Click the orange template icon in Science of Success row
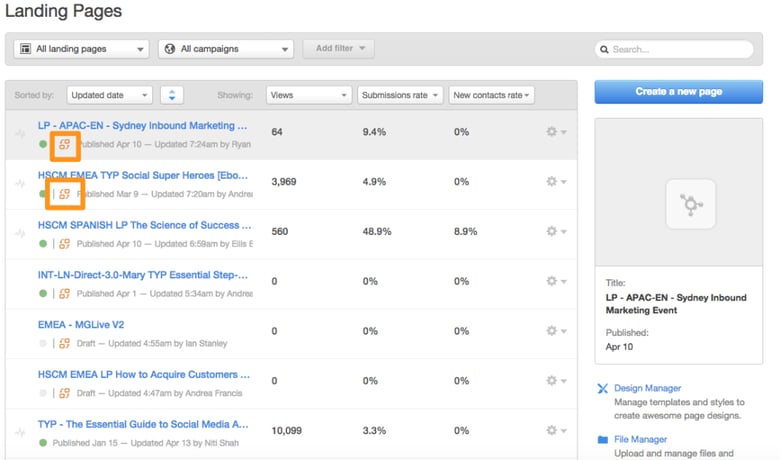Screen dimensions: 780x460 tap(65, 244)
